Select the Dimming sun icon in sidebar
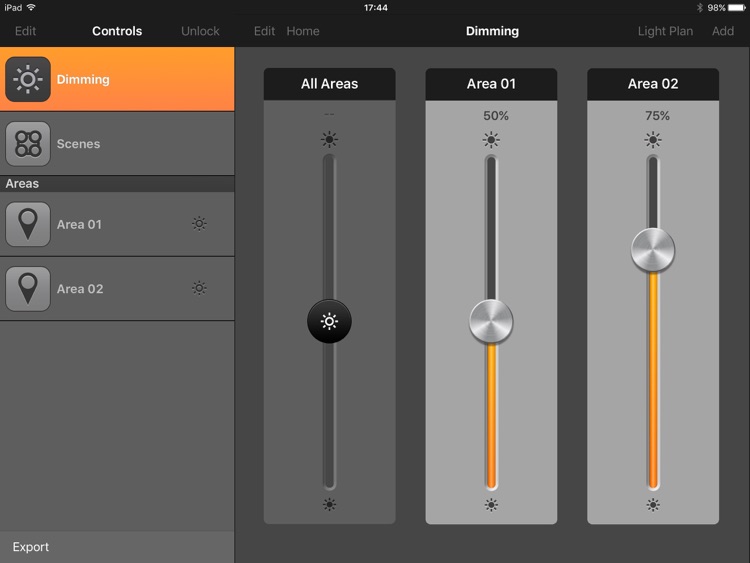Viewport: 750px width, 563px height. 28,79
